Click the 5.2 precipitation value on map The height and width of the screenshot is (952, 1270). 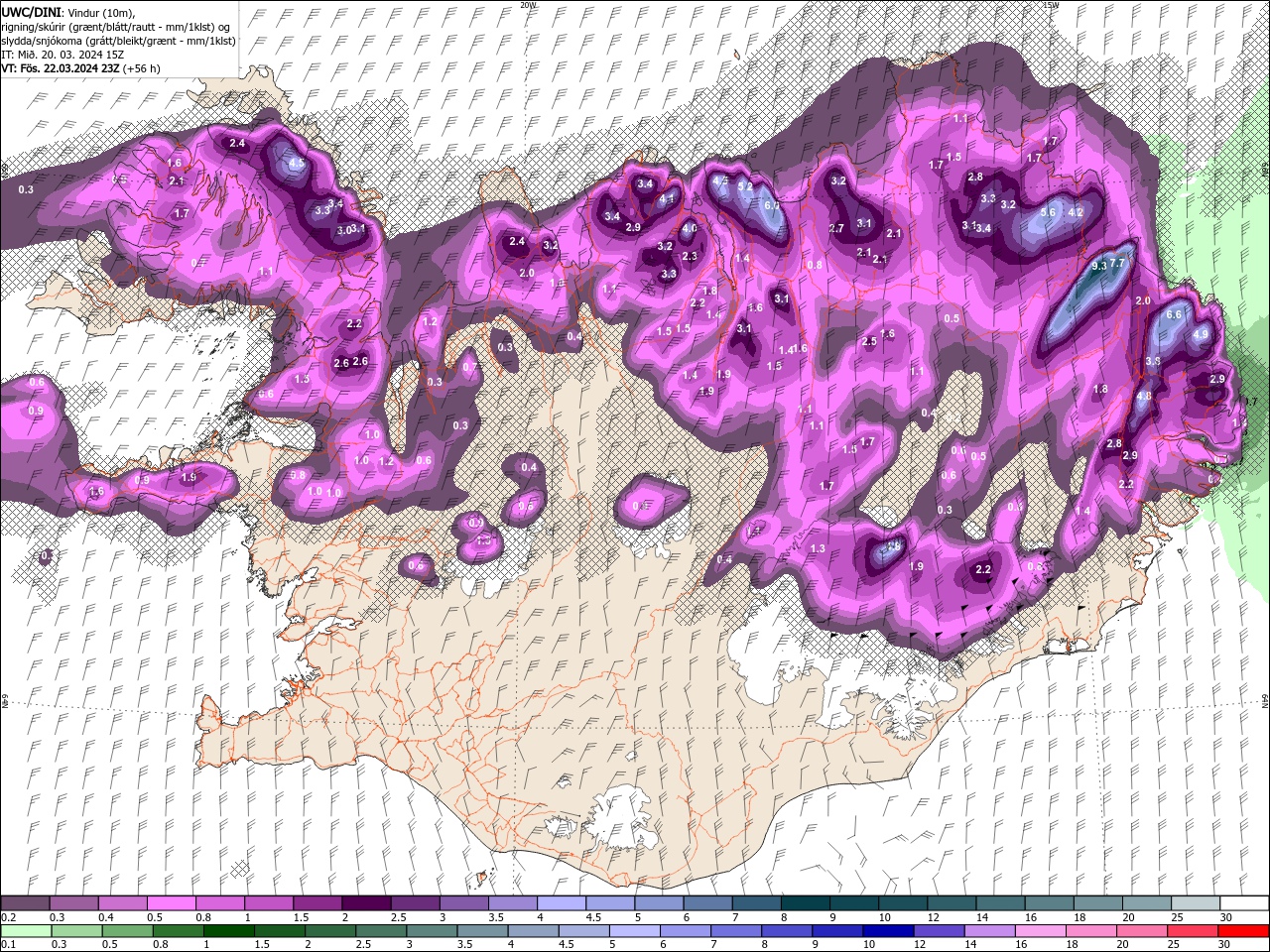[745, 186]
